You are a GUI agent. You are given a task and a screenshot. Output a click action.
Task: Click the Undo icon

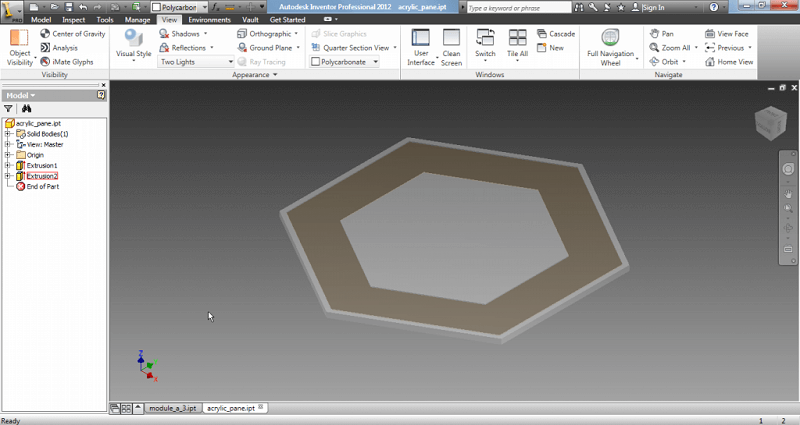[83, 7]
